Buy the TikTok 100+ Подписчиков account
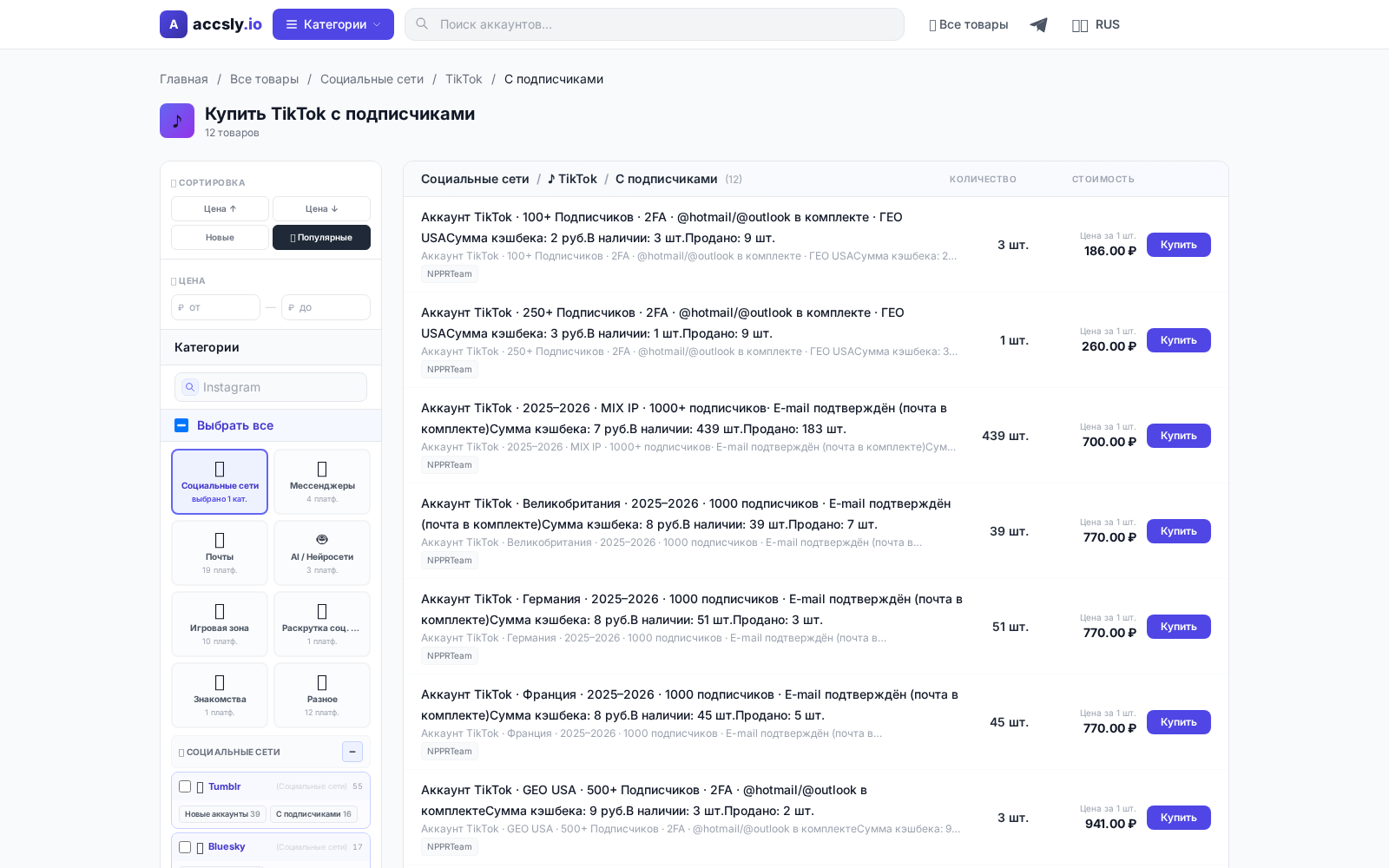The width and height of the screenshot is (1389, 868). pos(1178,245)
